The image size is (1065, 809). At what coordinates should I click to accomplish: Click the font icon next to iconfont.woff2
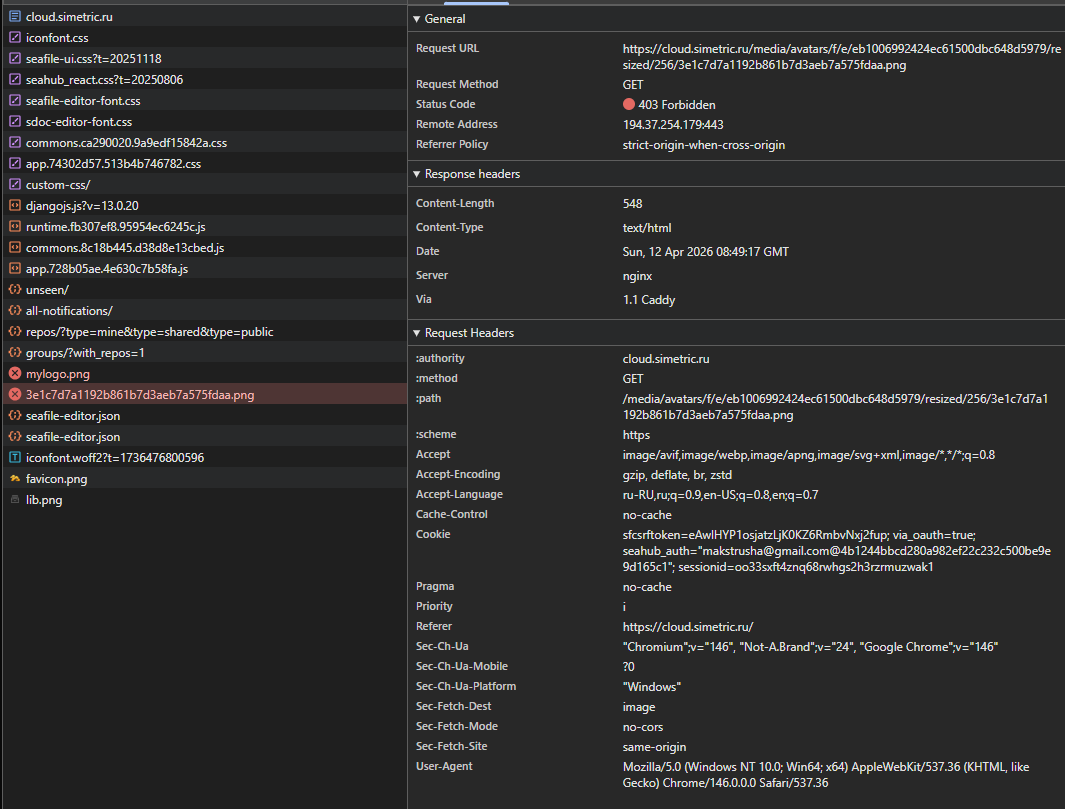coord(14,458)
